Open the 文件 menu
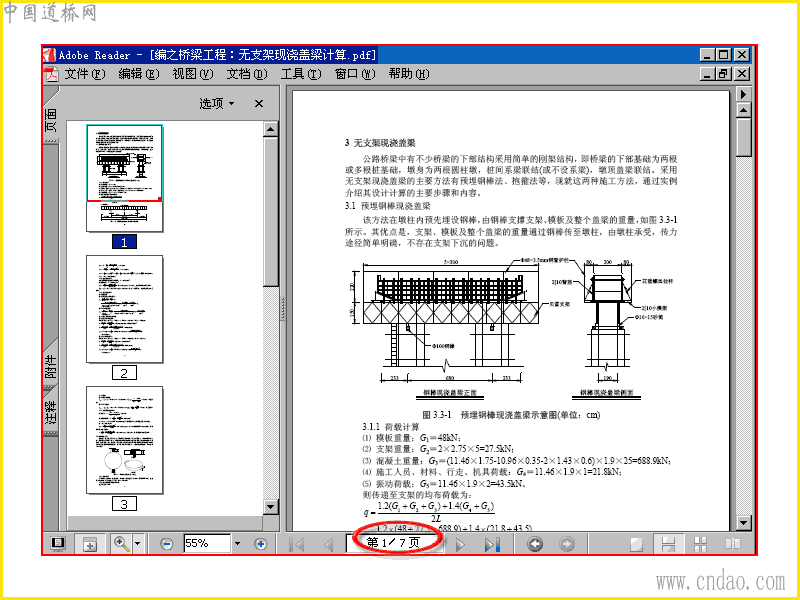 85,74
